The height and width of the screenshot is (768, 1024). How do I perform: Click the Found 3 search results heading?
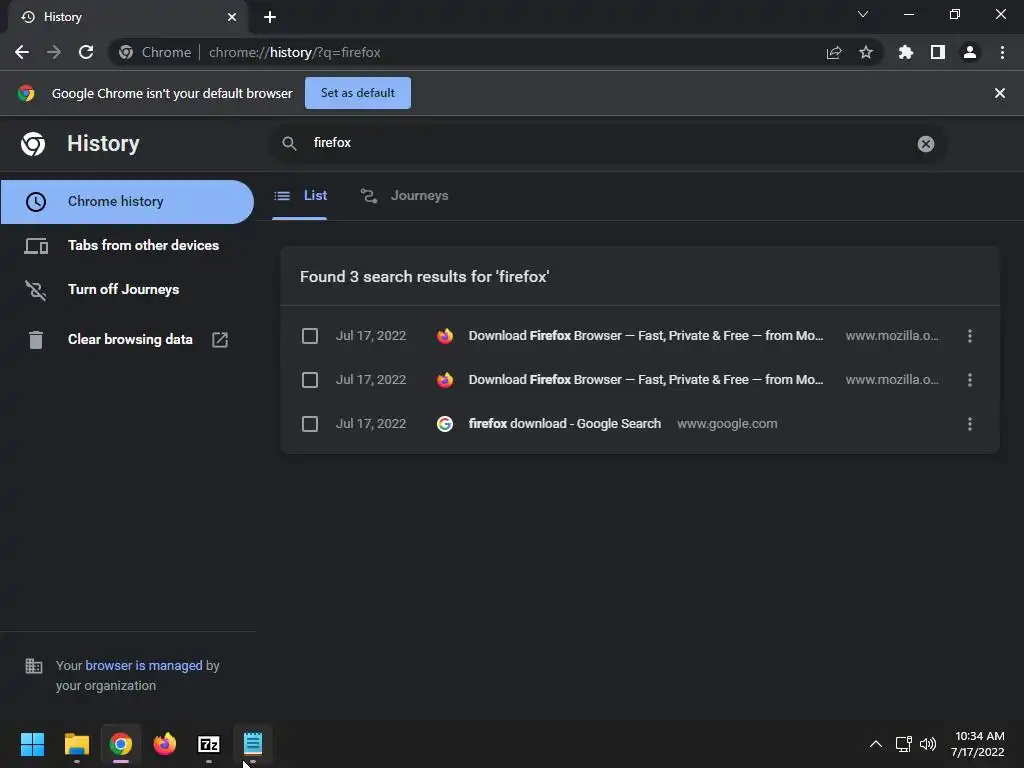pyautogui.click(x=424, y=277)
